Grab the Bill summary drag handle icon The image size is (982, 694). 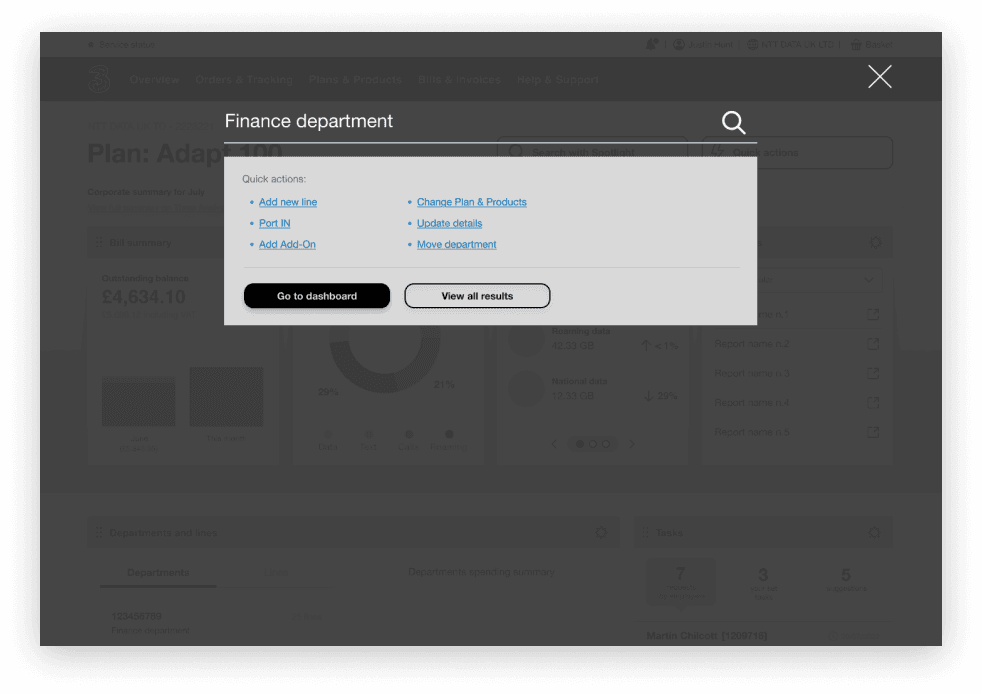pos(99,242)
